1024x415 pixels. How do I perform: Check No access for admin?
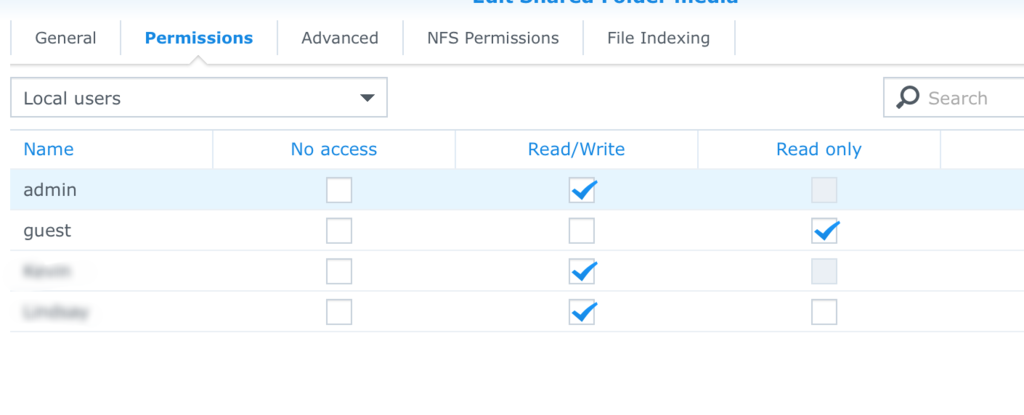[x=339, y=190]
